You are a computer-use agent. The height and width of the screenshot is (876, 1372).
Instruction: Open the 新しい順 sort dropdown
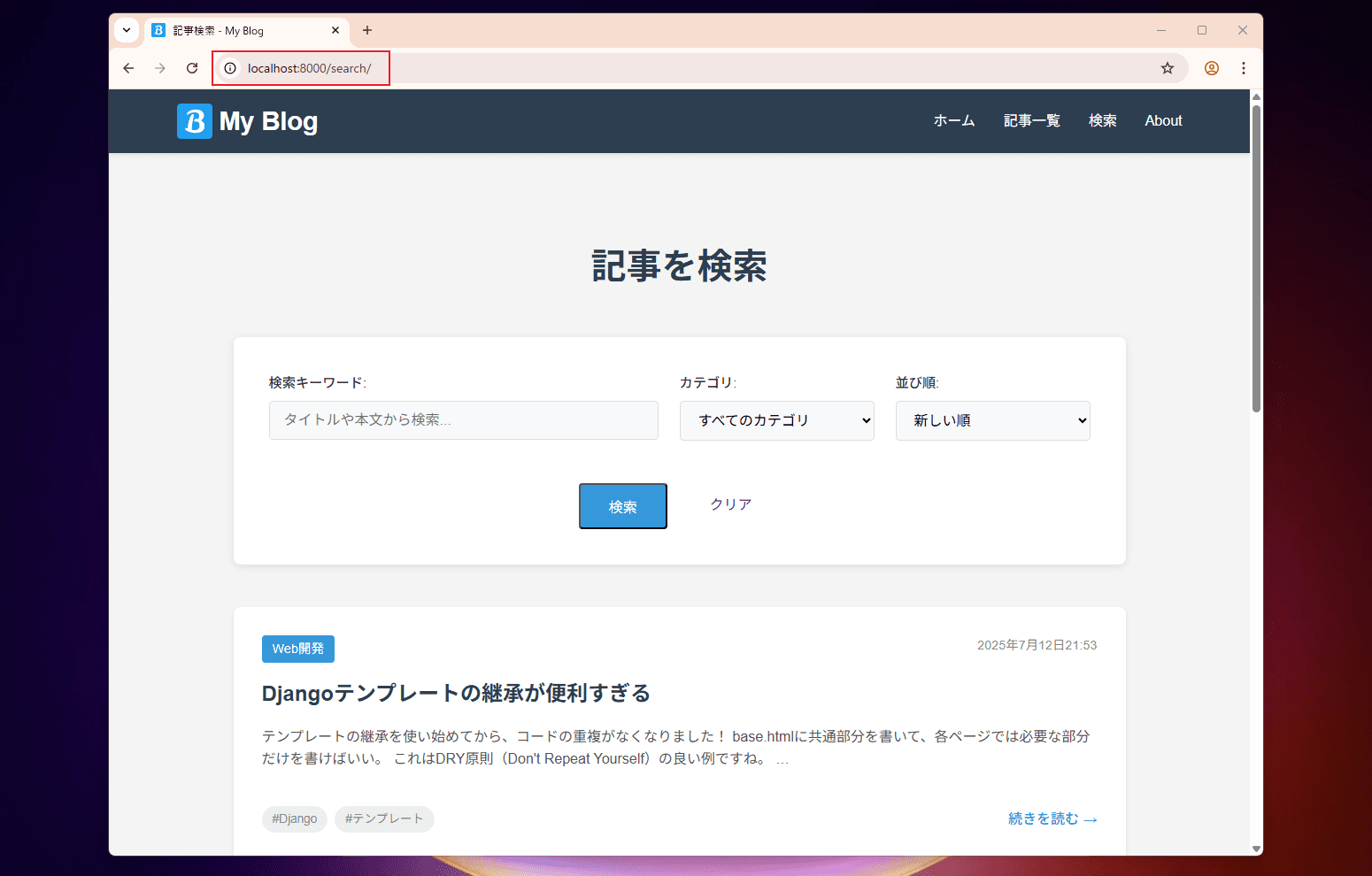coord(993,420)
